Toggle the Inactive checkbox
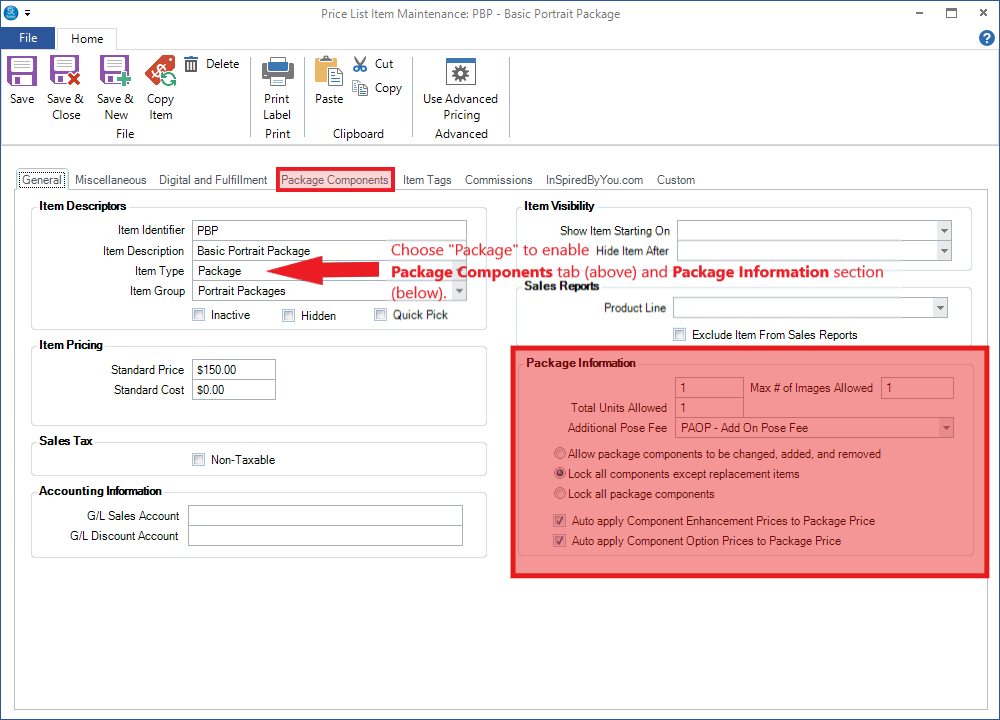 (200, 315)
